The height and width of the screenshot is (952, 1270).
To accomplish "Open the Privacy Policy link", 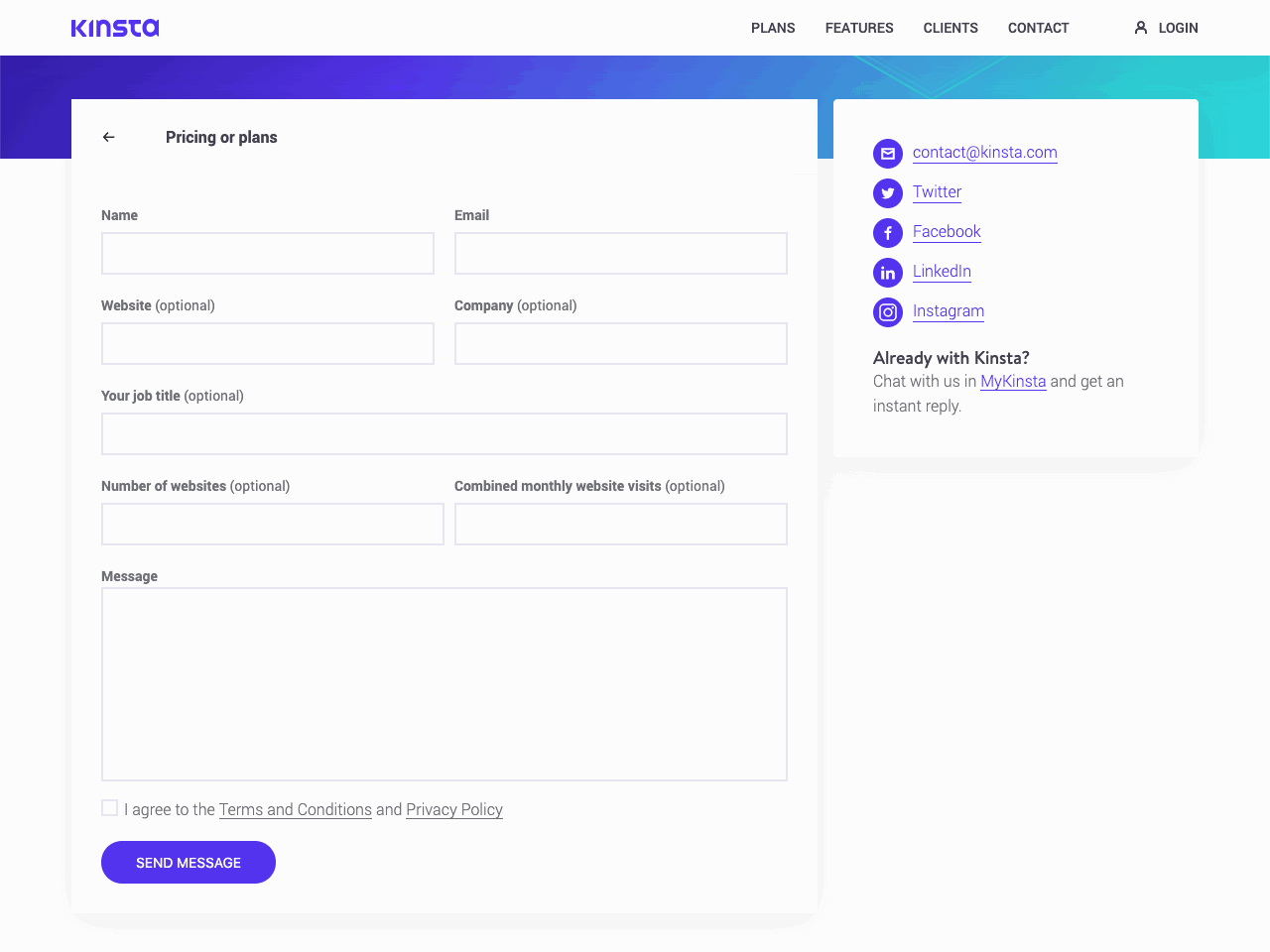I will pyautogui.click(x=453, y=809).
